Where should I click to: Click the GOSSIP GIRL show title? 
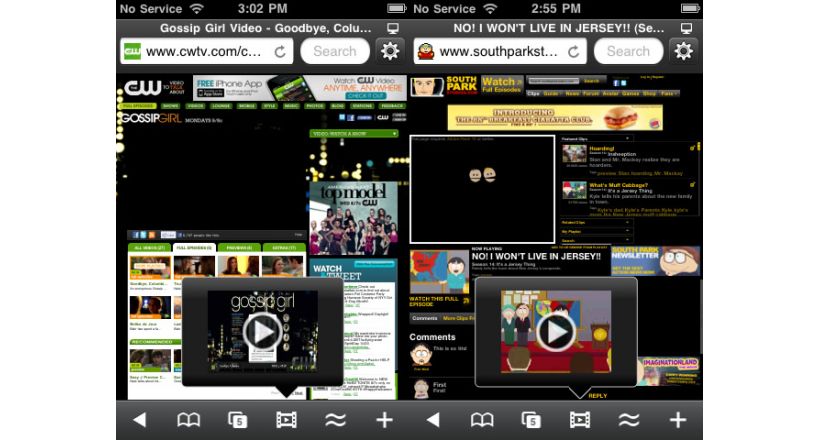pyautogui.click(x=152, y=119)
